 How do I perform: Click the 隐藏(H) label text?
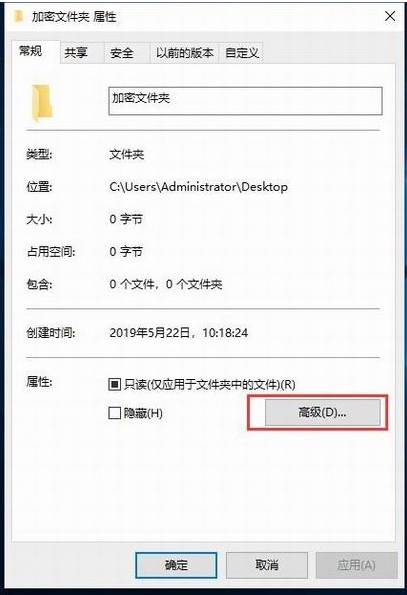(143, 413)
